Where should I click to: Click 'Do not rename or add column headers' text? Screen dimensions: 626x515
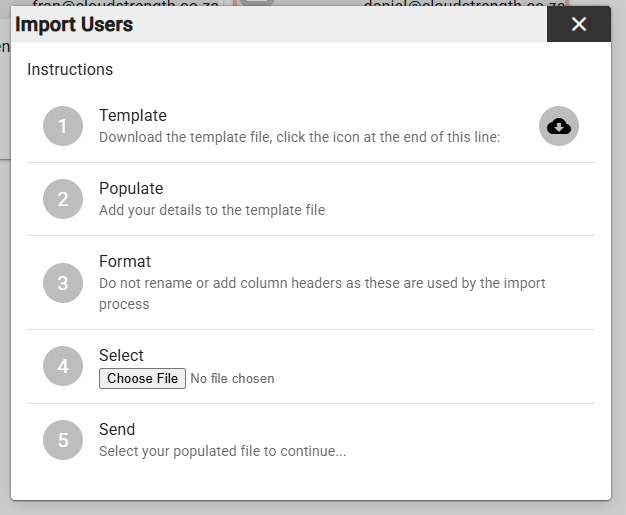point(322,293)
